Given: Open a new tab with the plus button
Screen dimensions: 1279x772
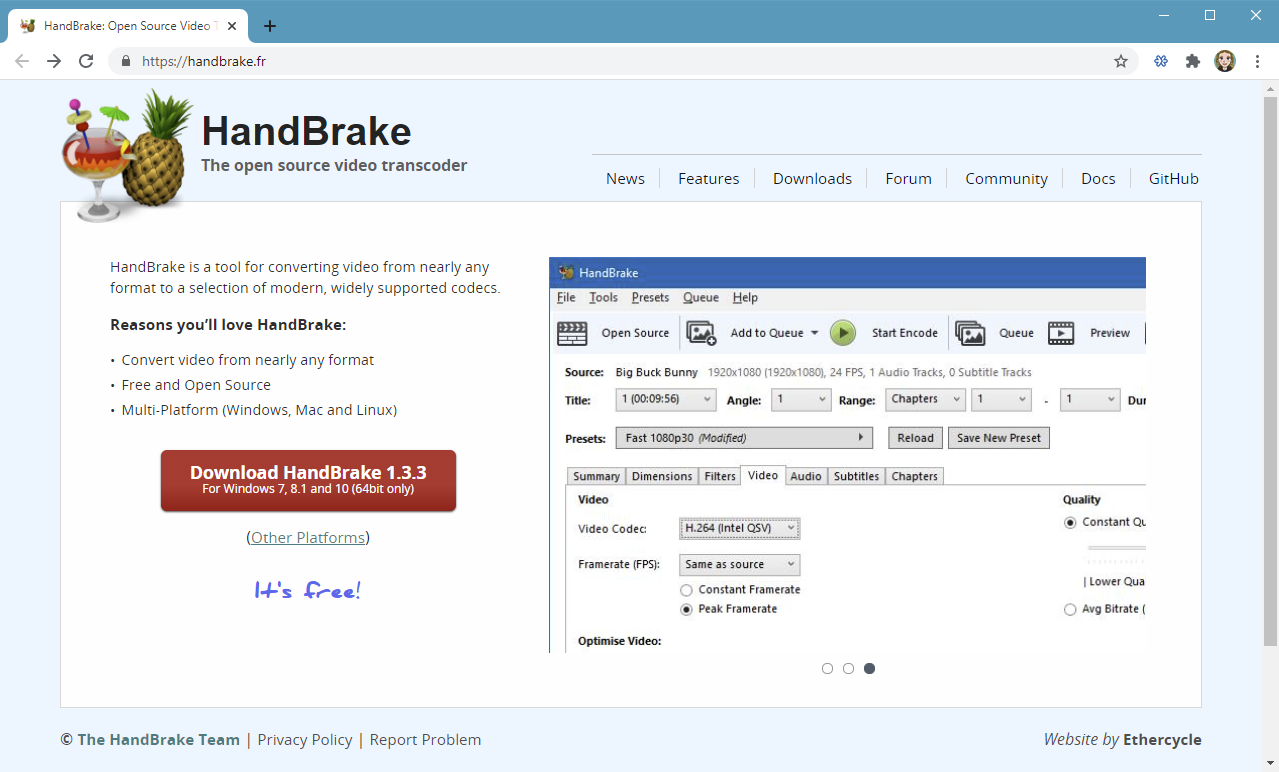Looking at the screenshot, I should pyautogui.click(x=269, y=26).
